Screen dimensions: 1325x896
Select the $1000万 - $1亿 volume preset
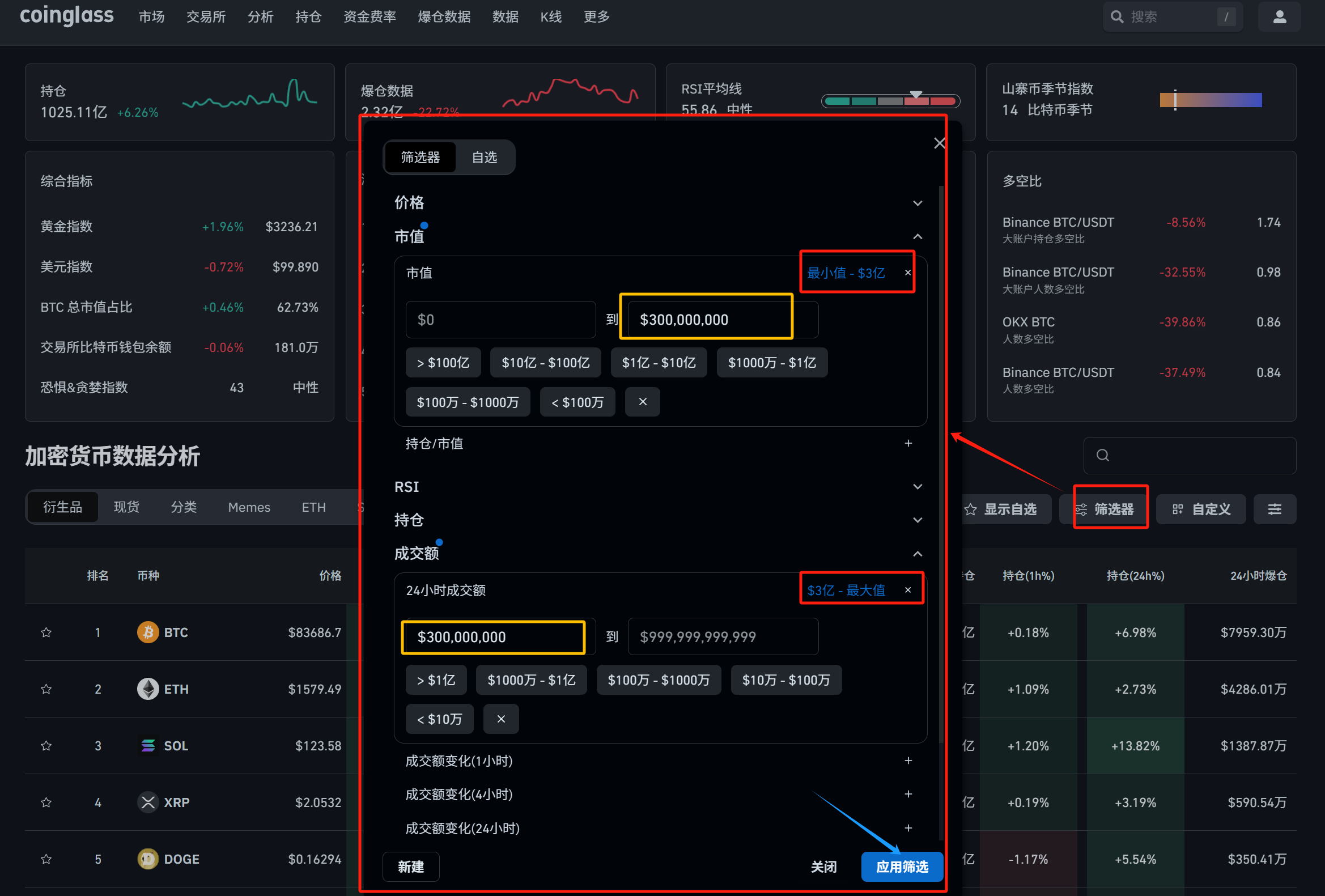point(531,680)
